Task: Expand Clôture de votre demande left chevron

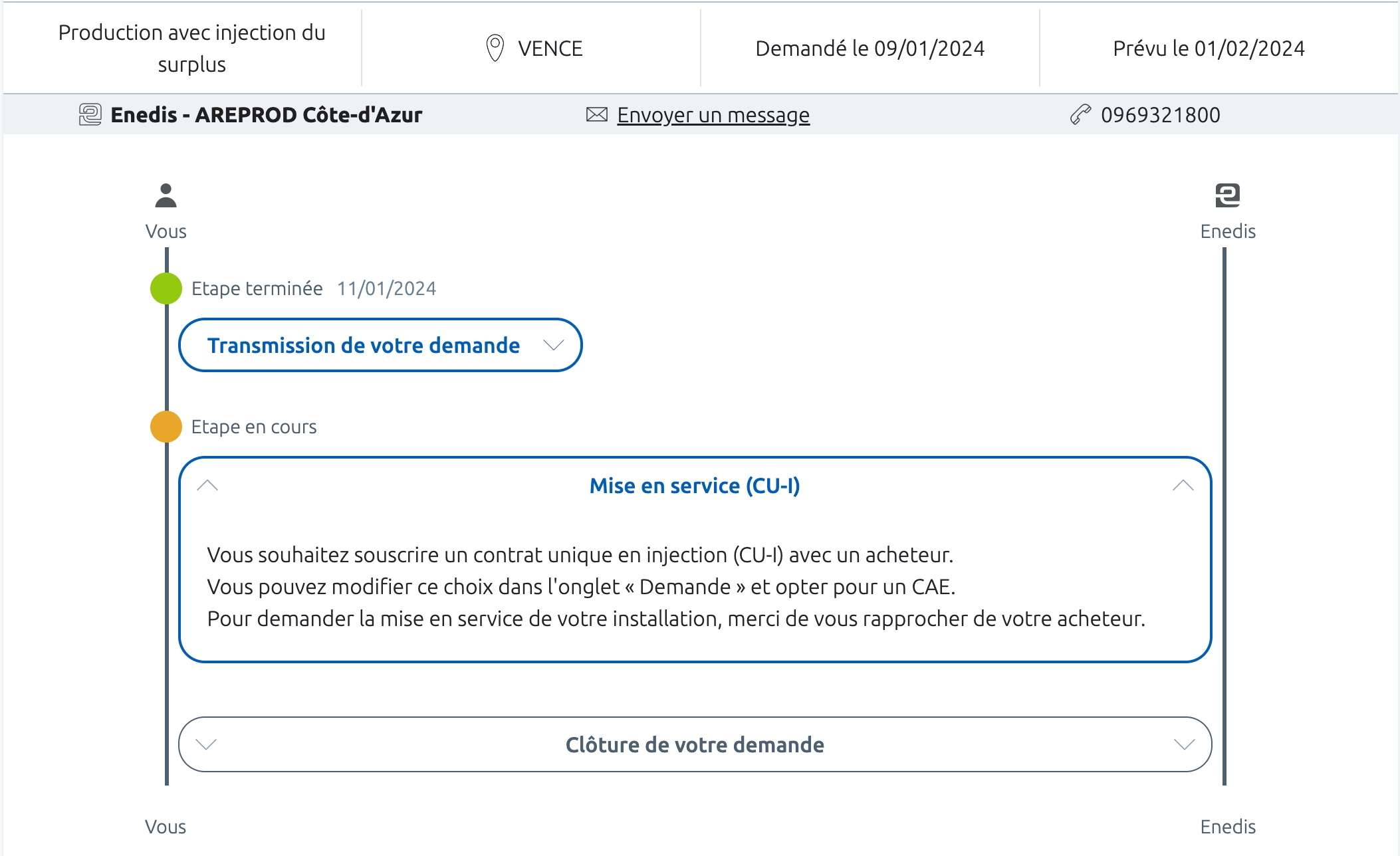Action: point(207,744)
